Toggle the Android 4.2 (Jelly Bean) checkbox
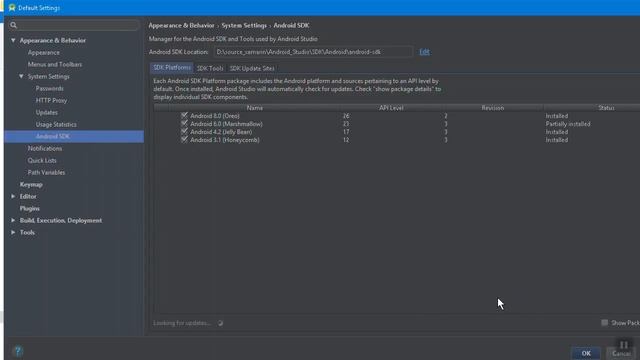 pos(184,131)
